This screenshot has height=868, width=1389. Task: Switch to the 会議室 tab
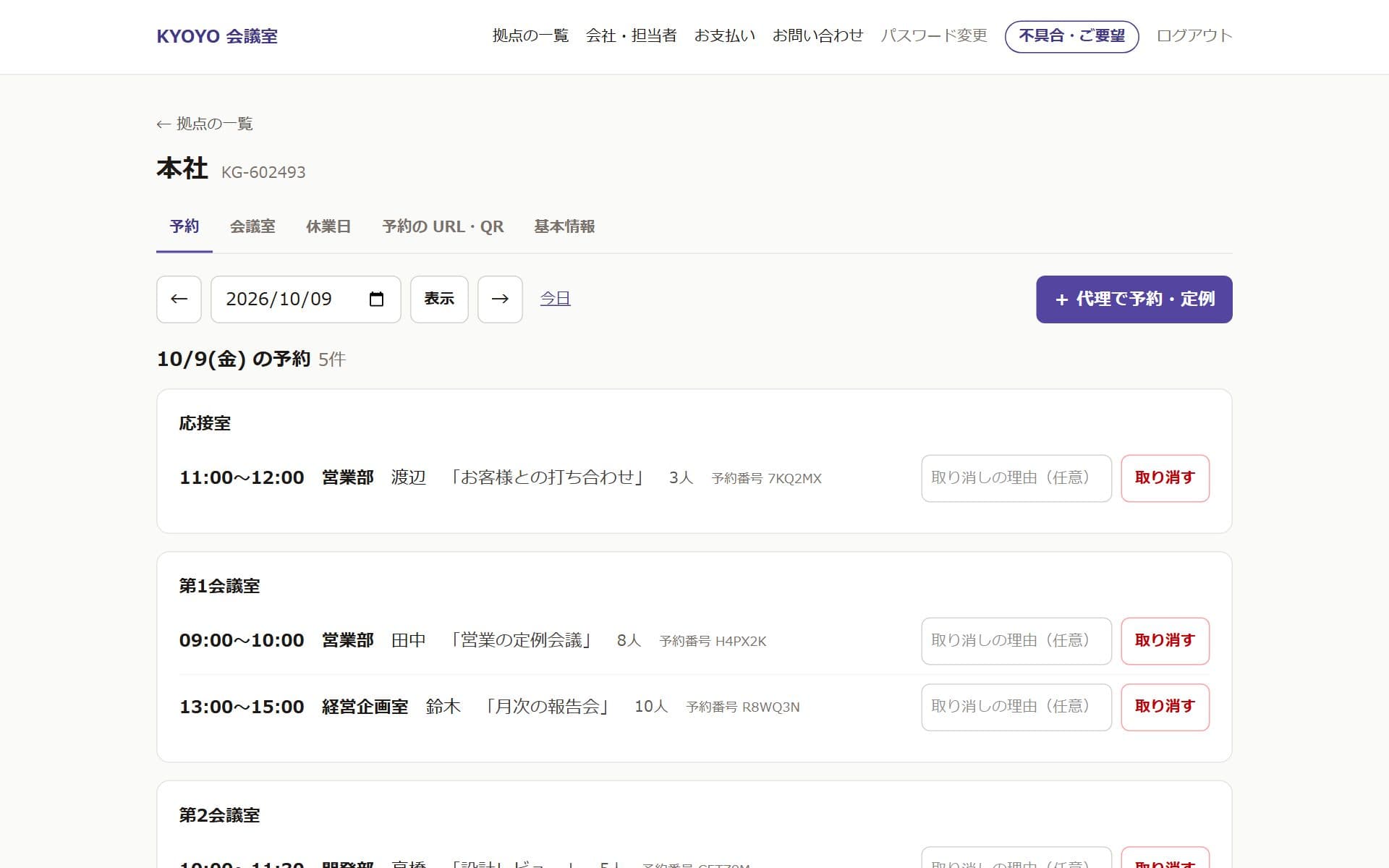coord(252,227)
